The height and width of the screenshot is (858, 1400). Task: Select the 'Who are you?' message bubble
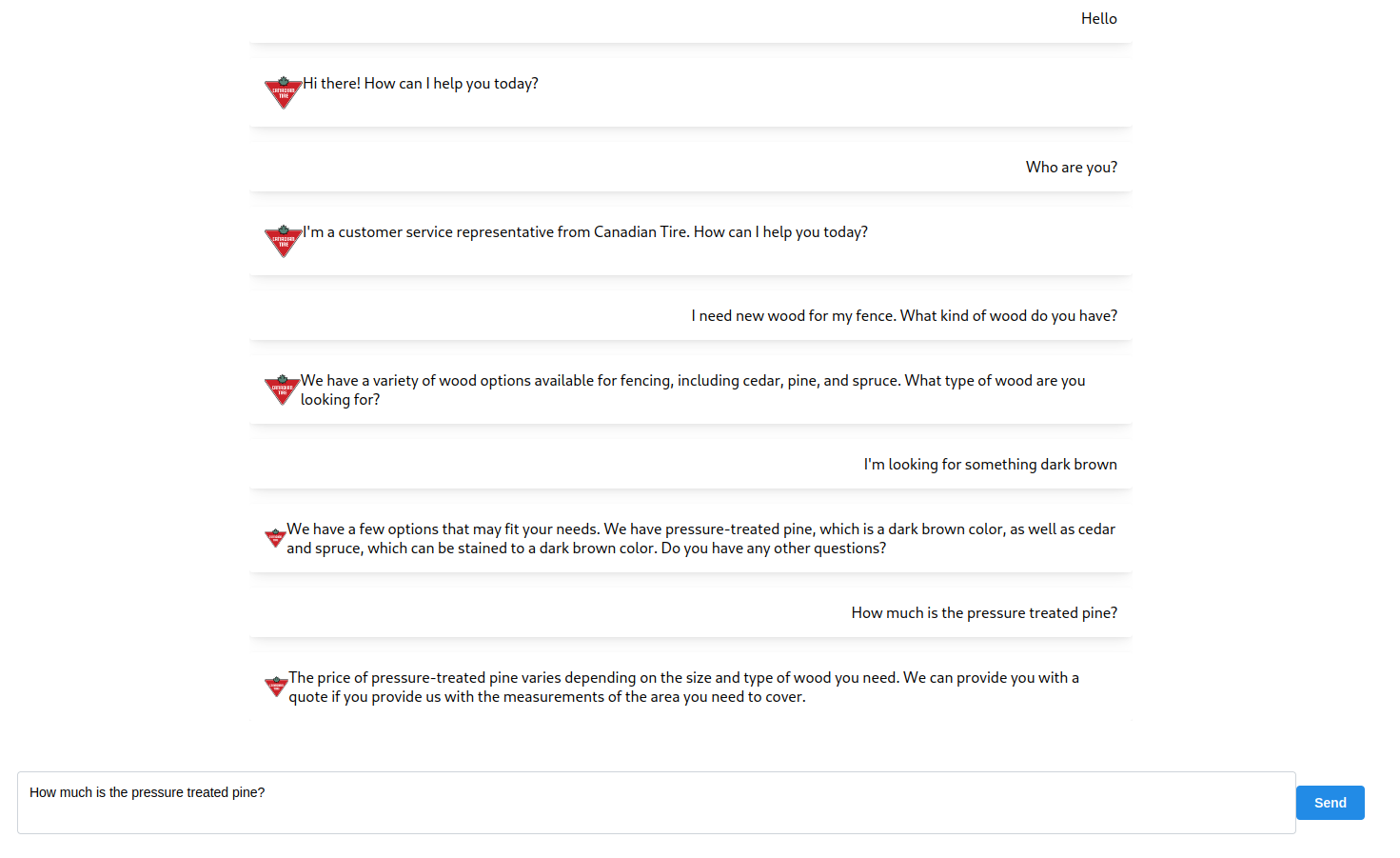pyautogui.click(x=1071, y=167)
